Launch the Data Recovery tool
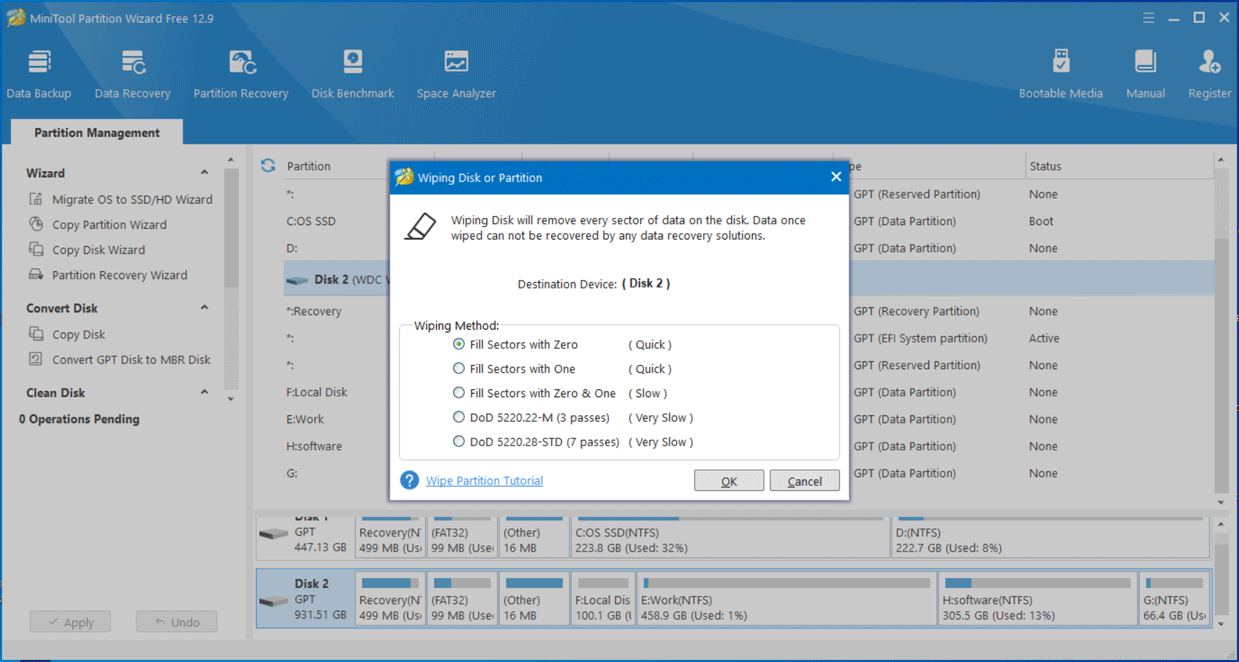This screenshot has height=662, width=1239. [132, 74]
